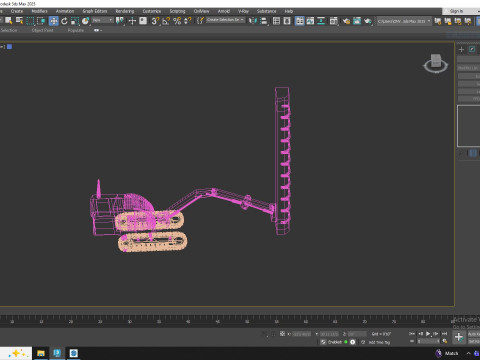
Task: Open the Scripting menu
Action: click(177, 11)
